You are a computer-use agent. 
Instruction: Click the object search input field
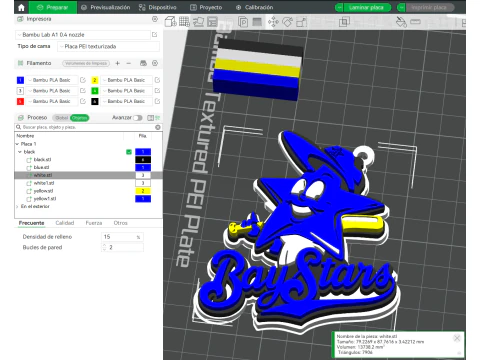point(88,127)
